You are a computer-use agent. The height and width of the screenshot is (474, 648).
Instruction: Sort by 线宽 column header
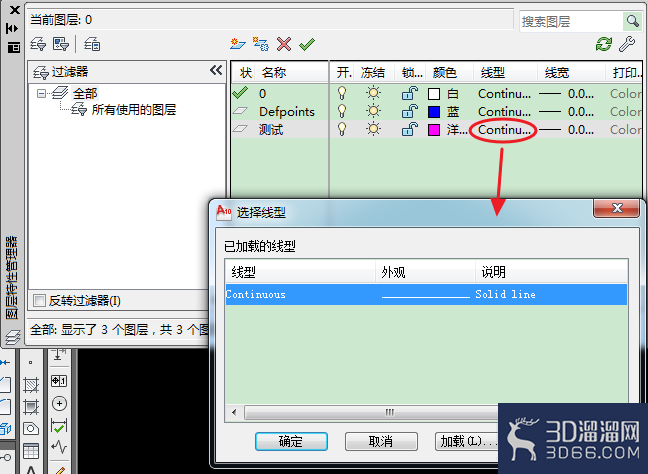click(557, 73)
